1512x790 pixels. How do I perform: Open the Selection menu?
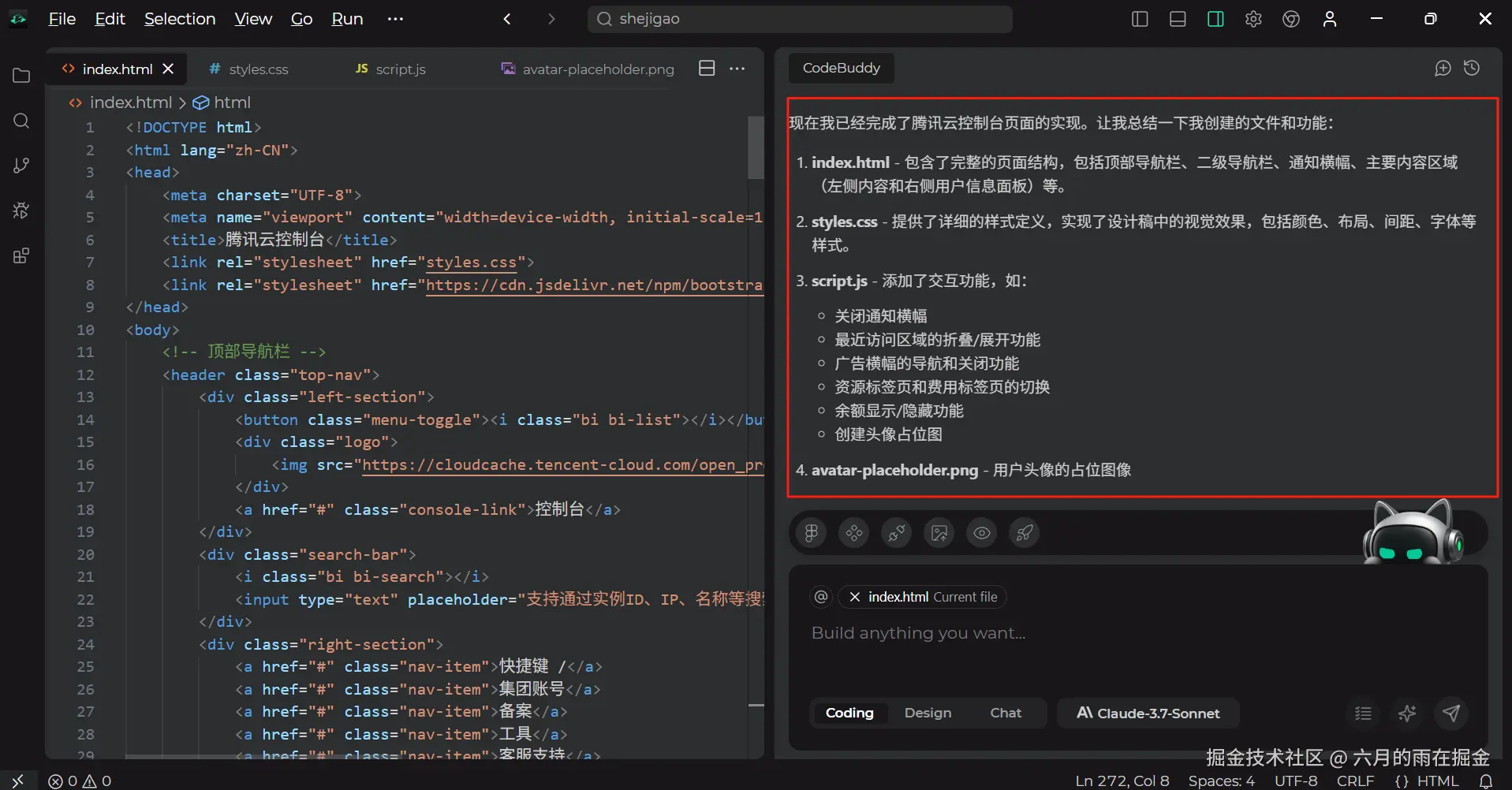pos(180,19)
